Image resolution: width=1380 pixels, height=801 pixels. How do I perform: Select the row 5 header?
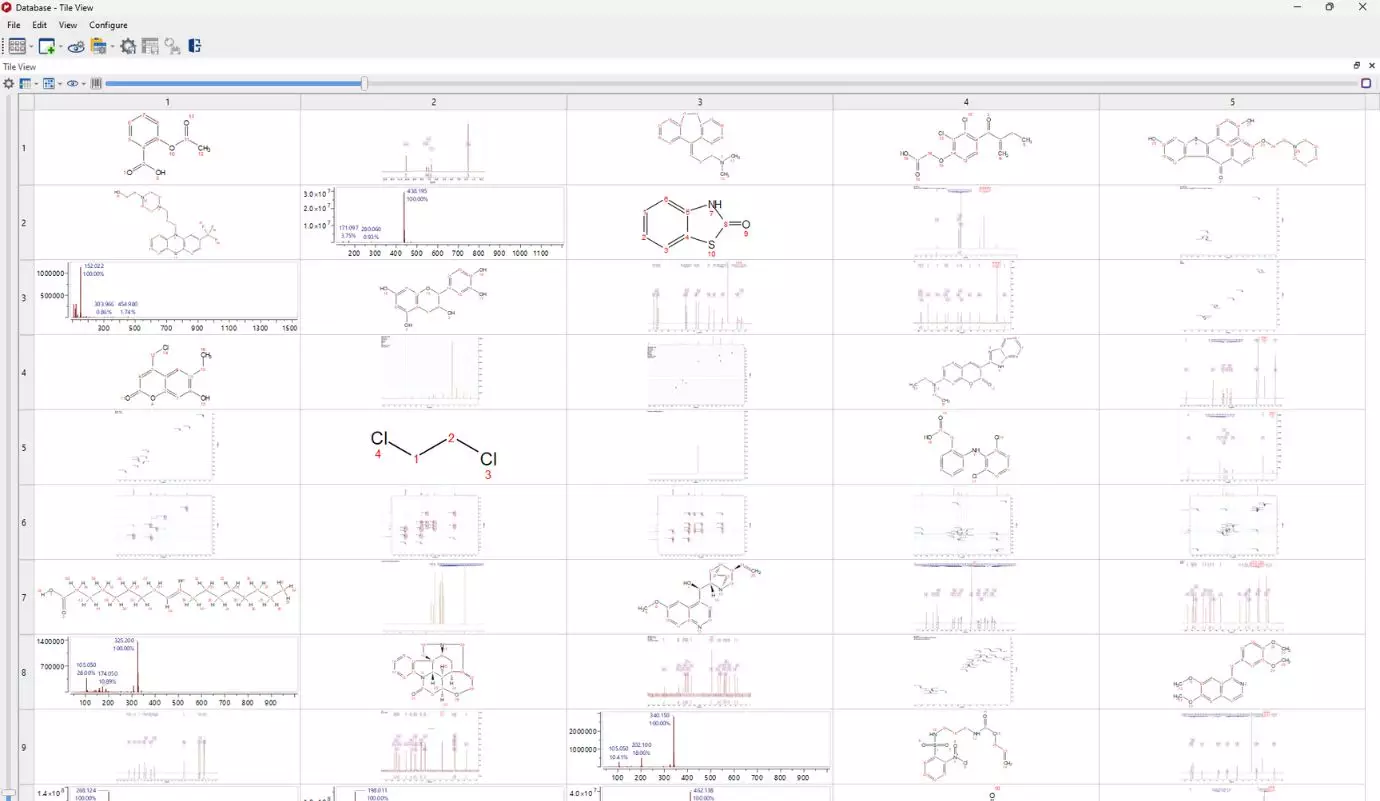coord(24,447)
